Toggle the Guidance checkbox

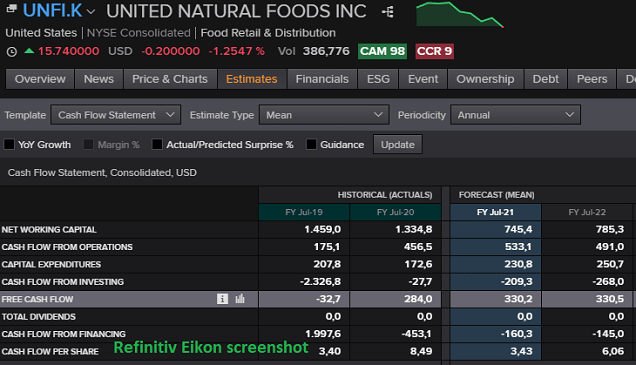coord(311,144)
